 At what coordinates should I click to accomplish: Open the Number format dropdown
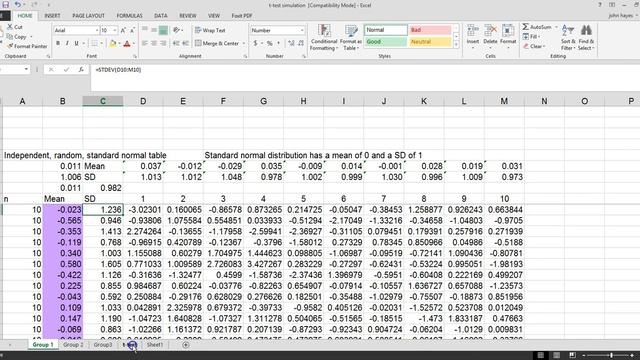[x=302, y=31]
